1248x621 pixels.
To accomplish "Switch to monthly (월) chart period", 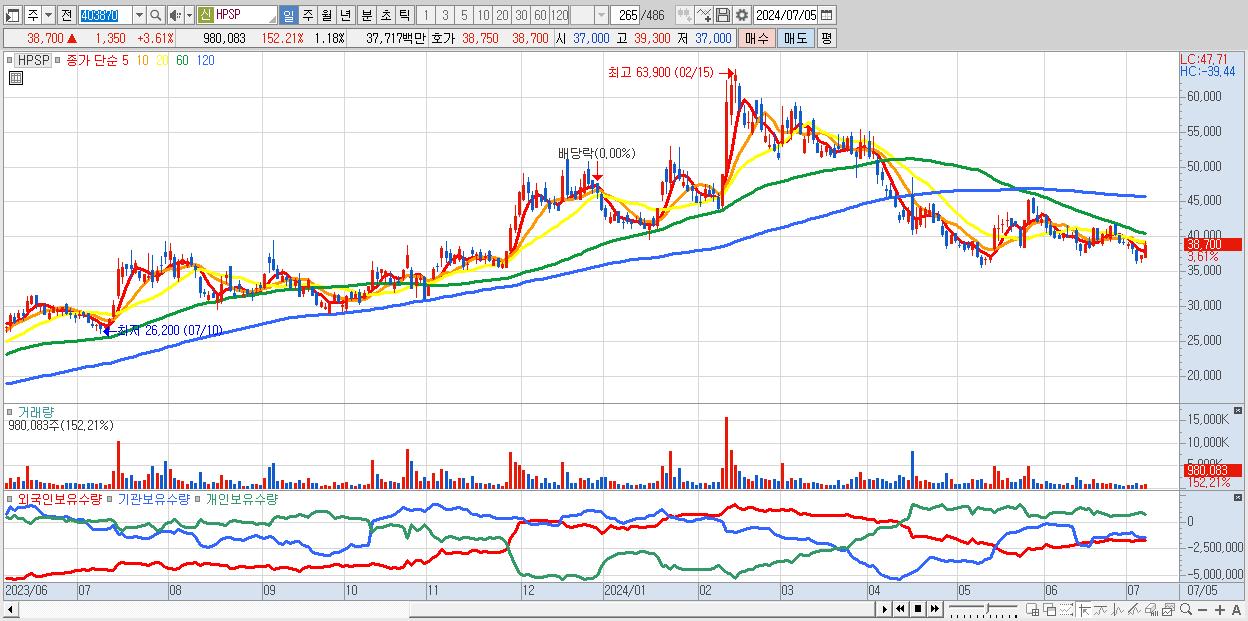I will (326, 15).
